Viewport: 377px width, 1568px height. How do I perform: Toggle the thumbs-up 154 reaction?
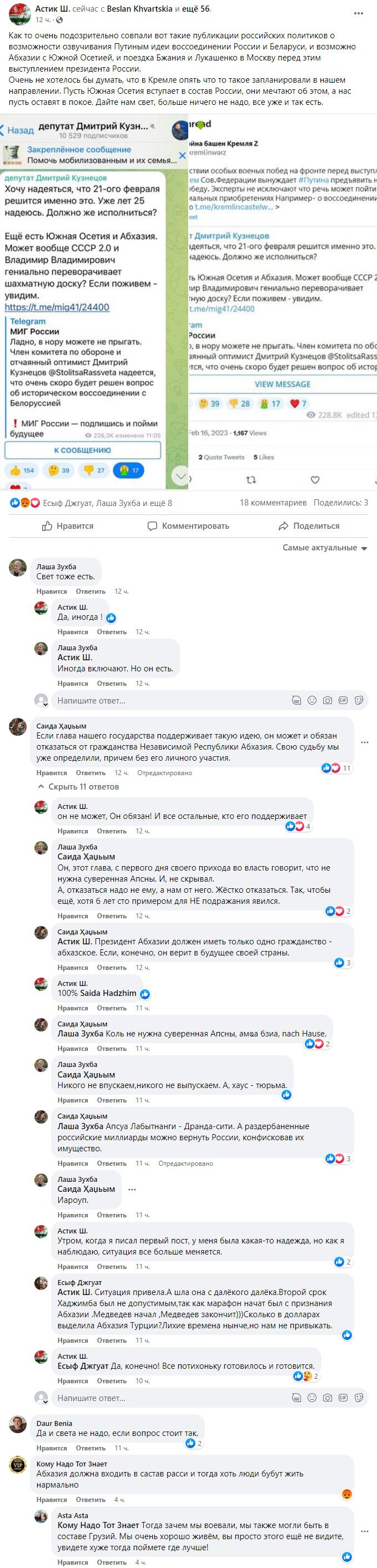click(22, 470)
